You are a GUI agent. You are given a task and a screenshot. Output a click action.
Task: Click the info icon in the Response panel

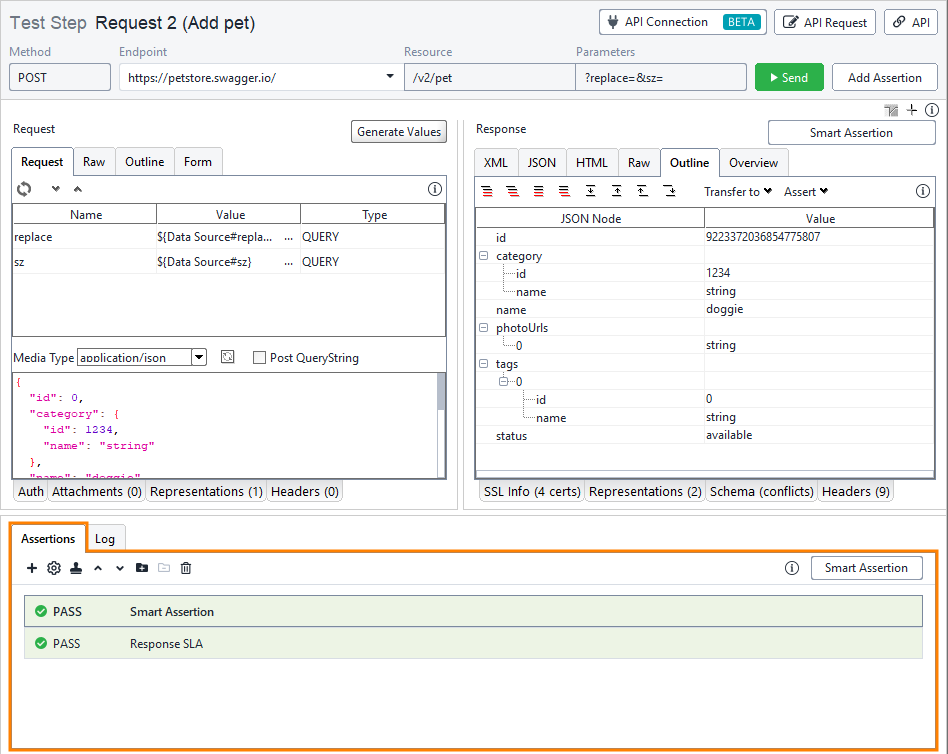pyautogui.click(x=922, y=191)
